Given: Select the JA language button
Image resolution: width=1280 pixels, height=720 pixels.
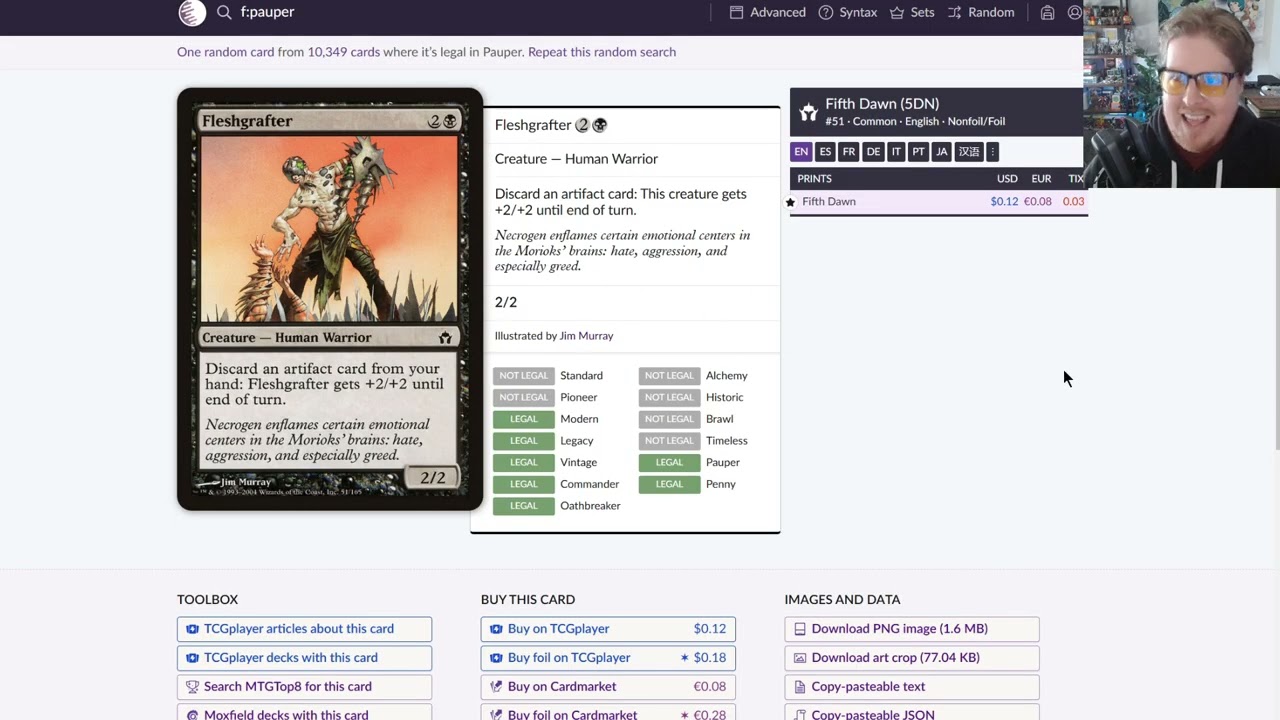Looking at the screenshot, I should point(941,152).
